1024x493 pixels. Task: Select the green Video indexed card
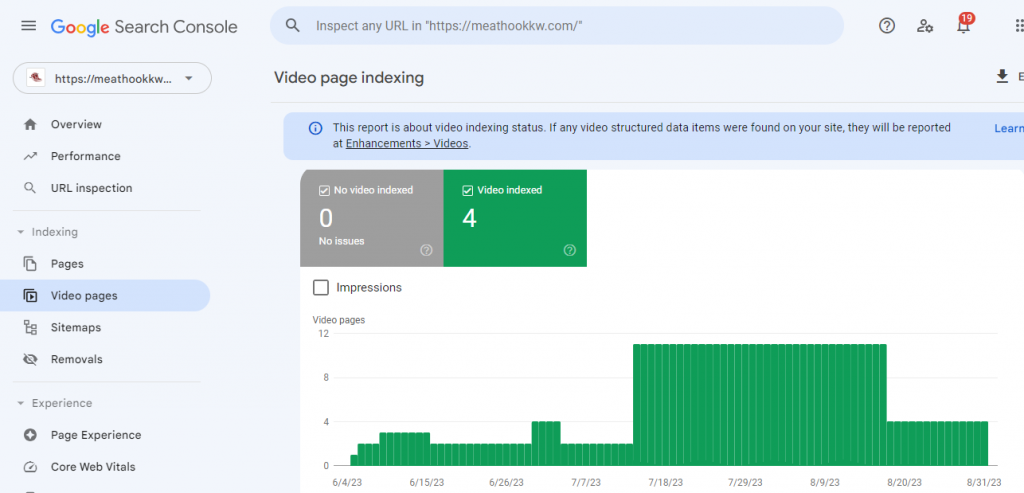click(515, 218)
